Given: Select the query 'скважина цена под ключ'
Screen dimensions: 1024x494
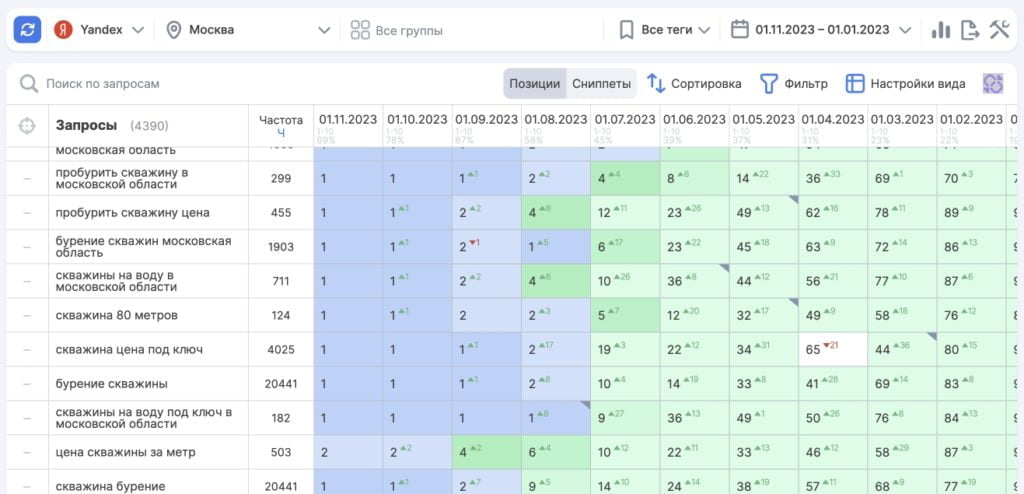Looking at the screenshot, I should (x=130, y=350).
